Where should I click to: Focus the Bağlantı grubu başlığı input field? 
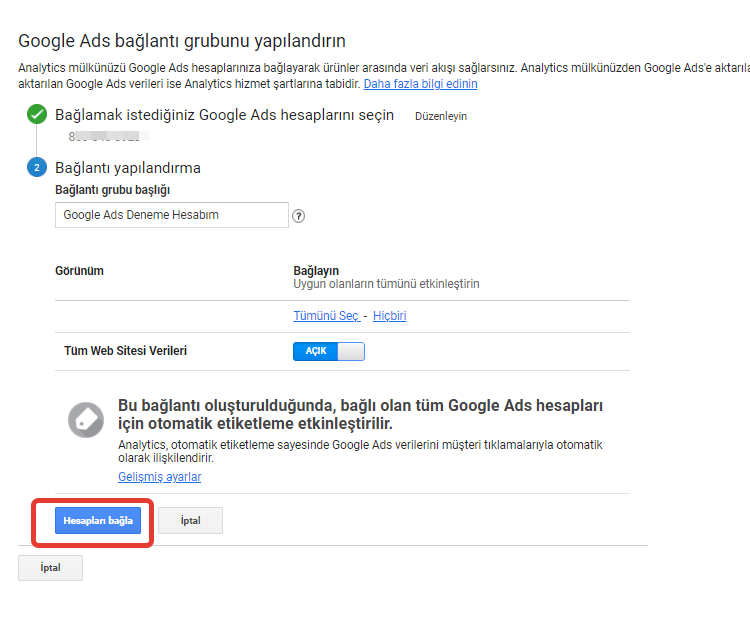coord(172,215)
